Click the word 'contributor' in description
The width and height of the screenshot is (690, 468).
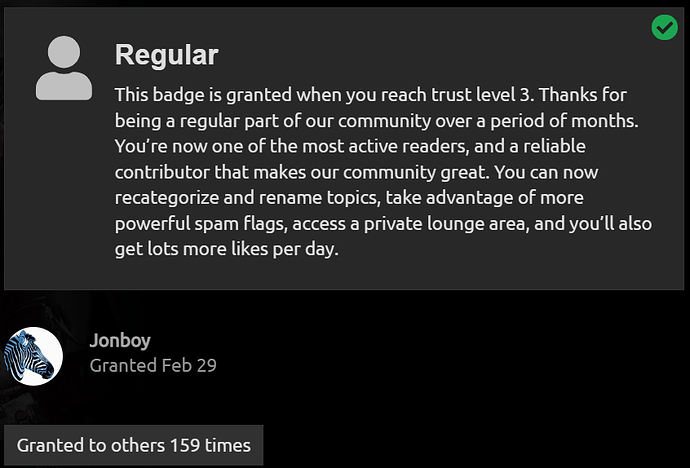click(164, 171)
